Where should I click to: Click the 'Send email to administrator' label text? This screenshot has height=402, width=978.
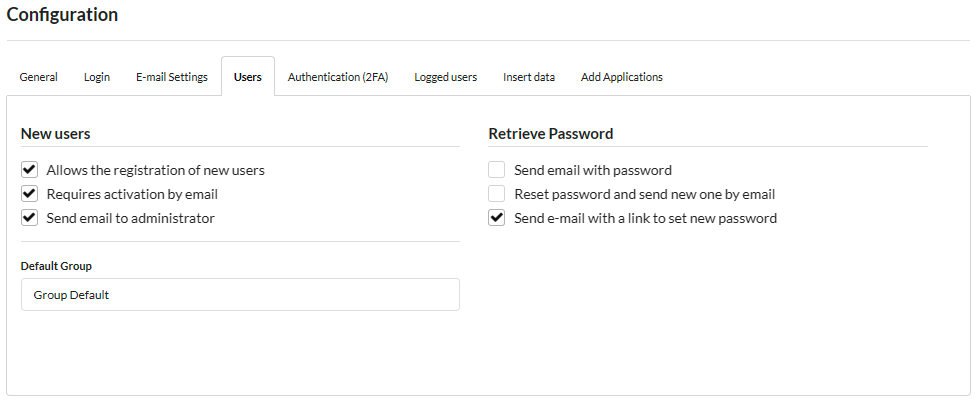click(x=130, y=218)
